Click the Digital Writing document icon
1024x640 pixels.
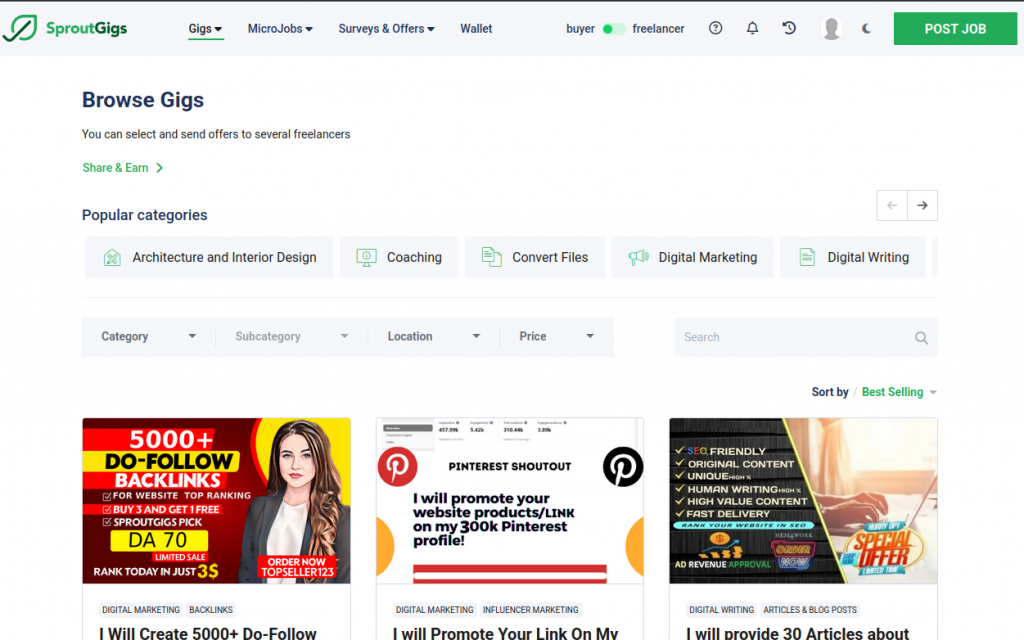click(x=807, y=257)
